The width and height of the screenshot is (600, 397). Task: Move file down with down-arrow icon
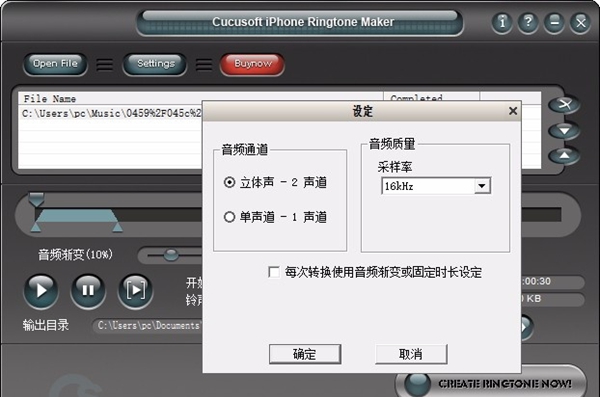click(564, 131)
